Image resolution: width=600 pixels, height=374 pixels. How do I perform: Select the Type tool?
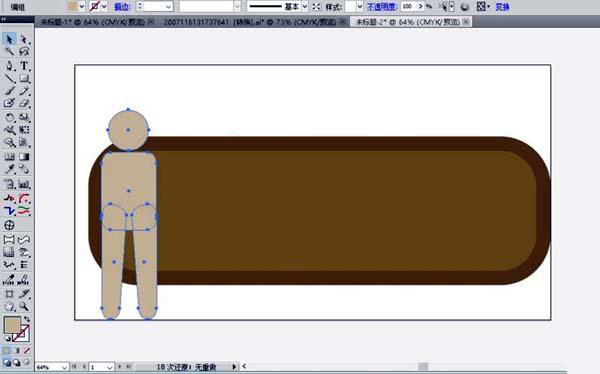[x=24, y=65]
